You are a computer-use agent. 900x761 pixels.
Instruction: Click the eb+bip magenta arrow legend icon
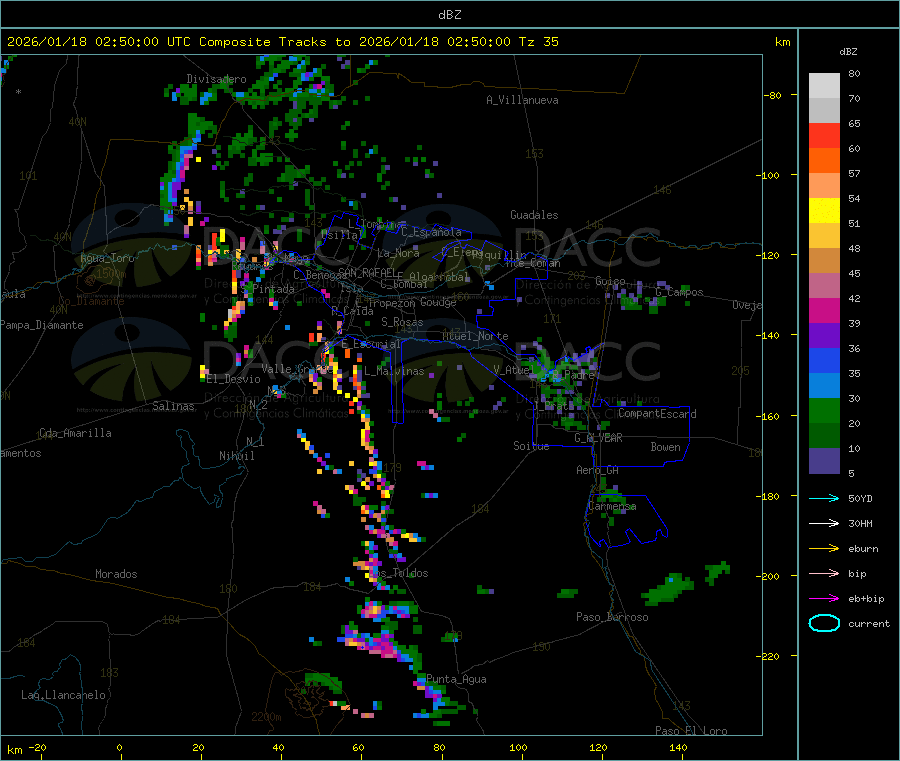coord(824,598)
